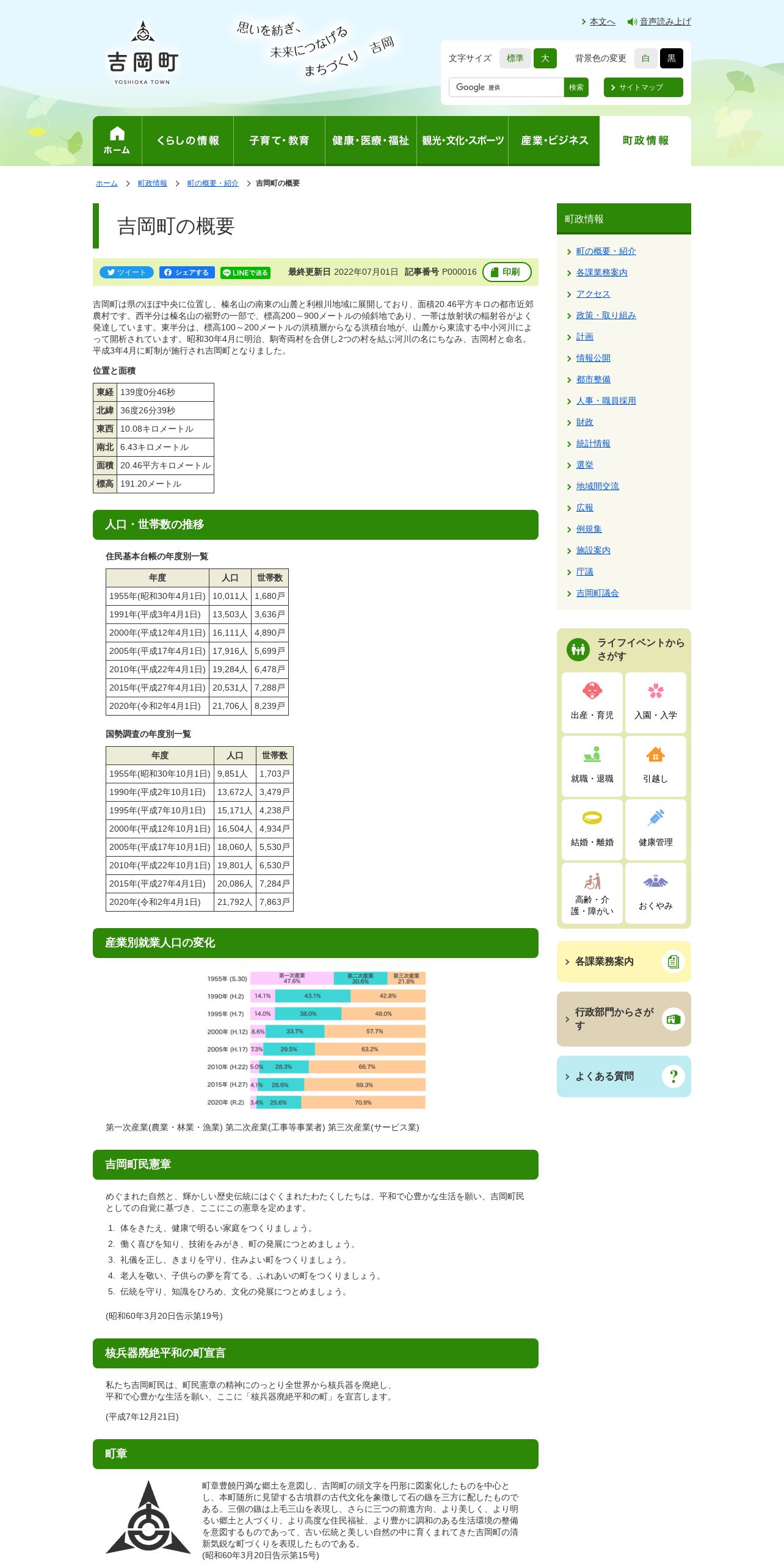Switch background color to 白
This screenshot has height=1568, width=784.
coord(645,58)
